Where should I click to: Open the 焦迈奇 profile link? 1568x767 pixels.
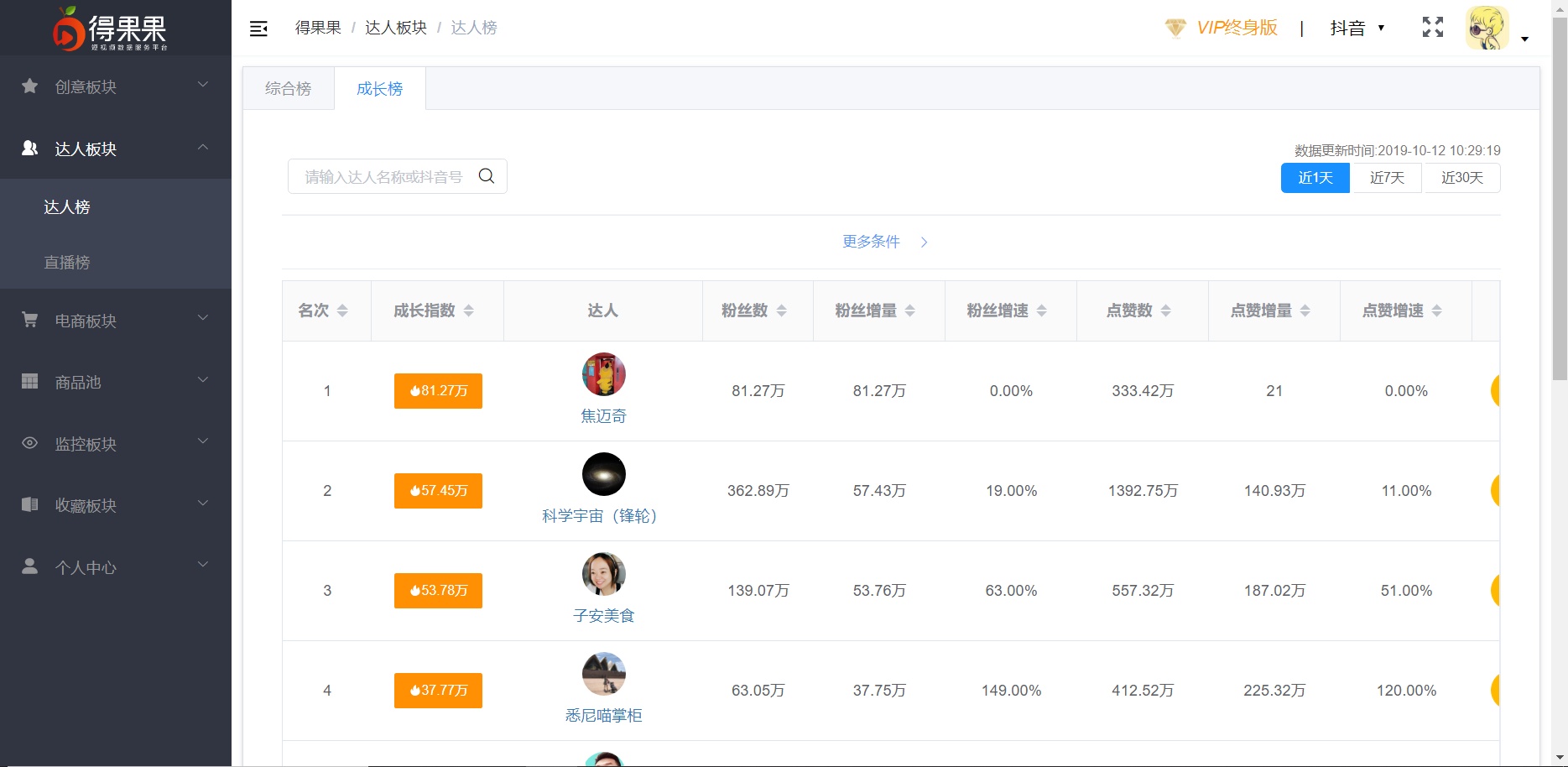603,416
